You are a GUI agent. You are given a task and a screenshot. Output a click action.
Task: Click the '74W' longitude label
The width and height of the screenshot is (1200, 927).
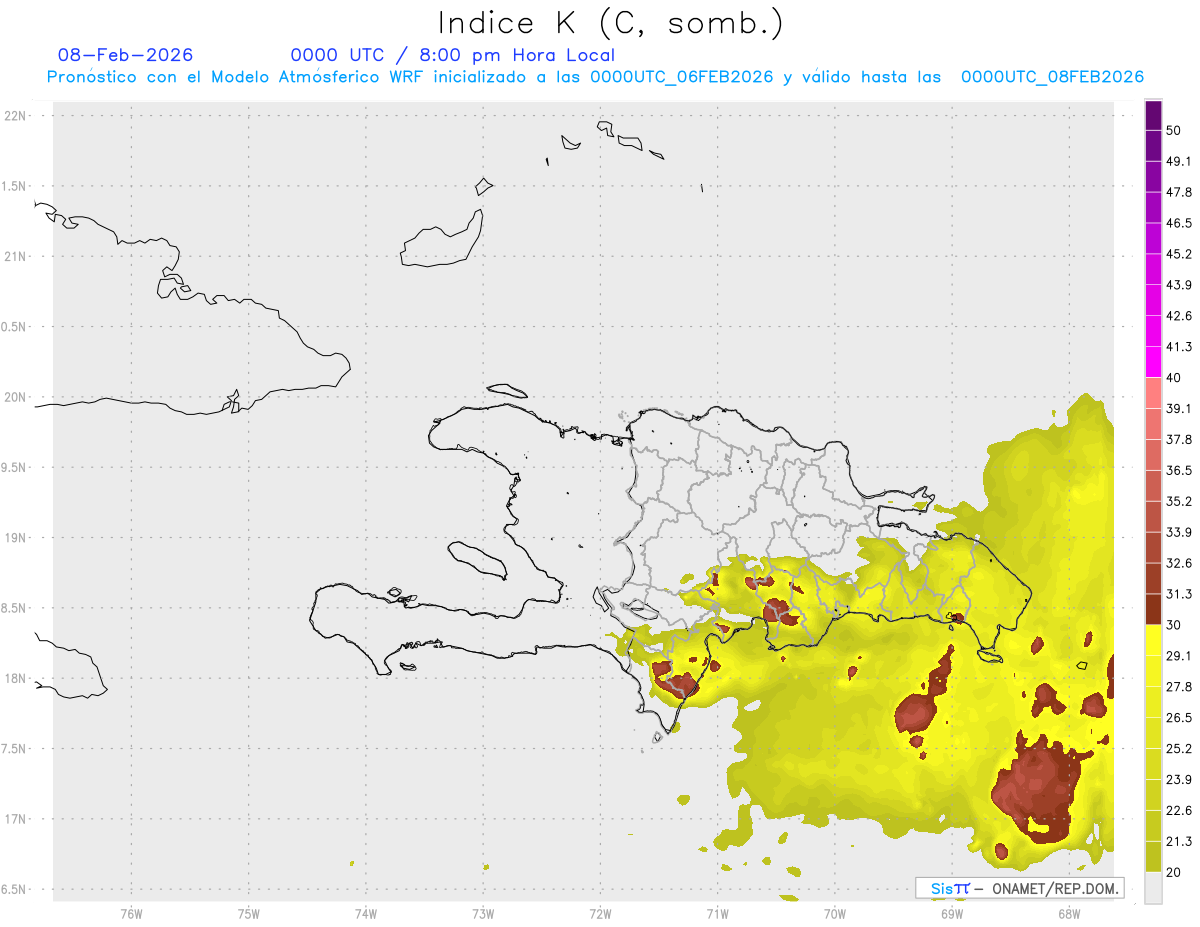[x=365, y=914]
